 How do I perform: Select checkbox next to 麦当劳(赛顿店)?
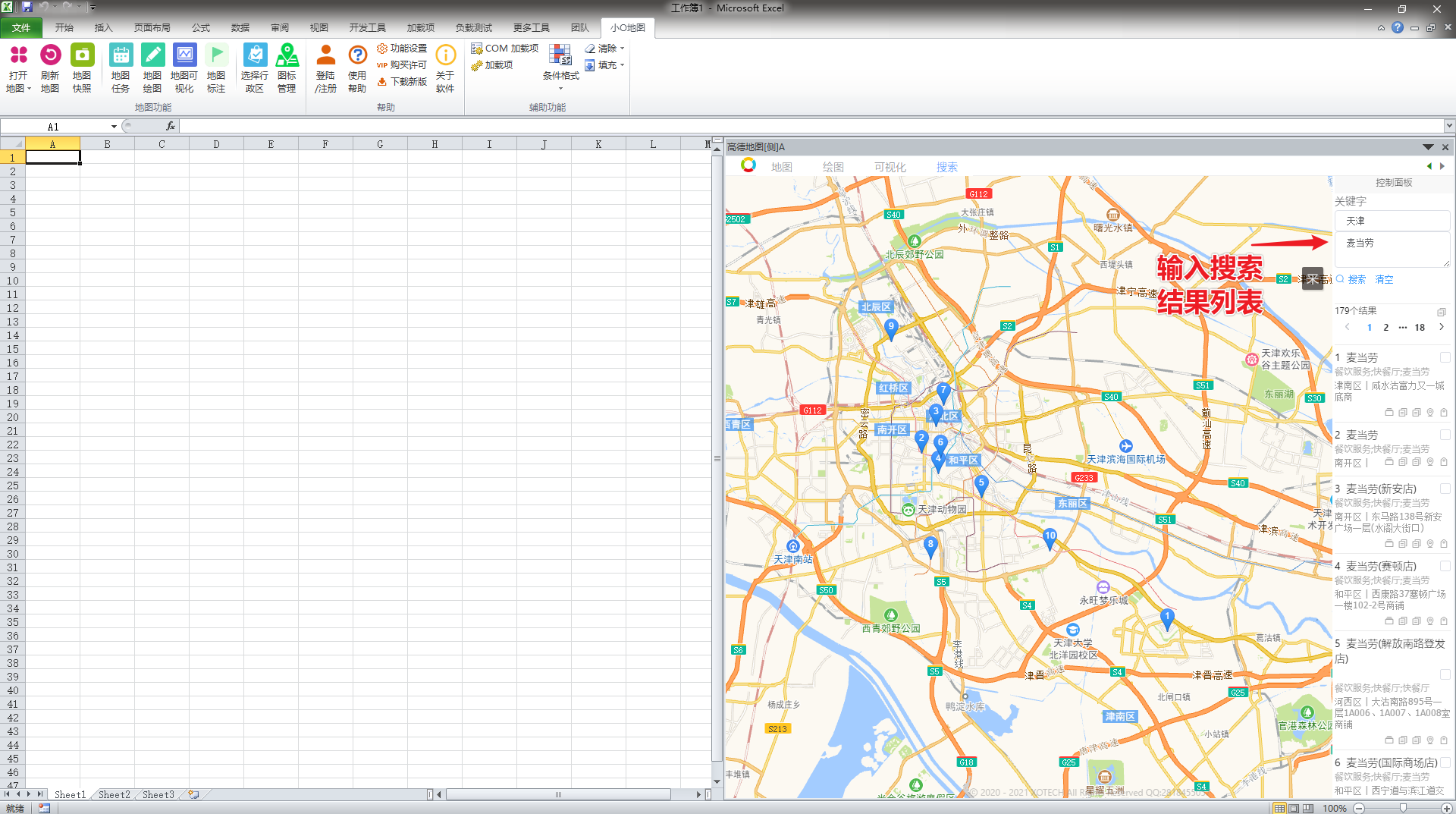tap(1445, 566)
